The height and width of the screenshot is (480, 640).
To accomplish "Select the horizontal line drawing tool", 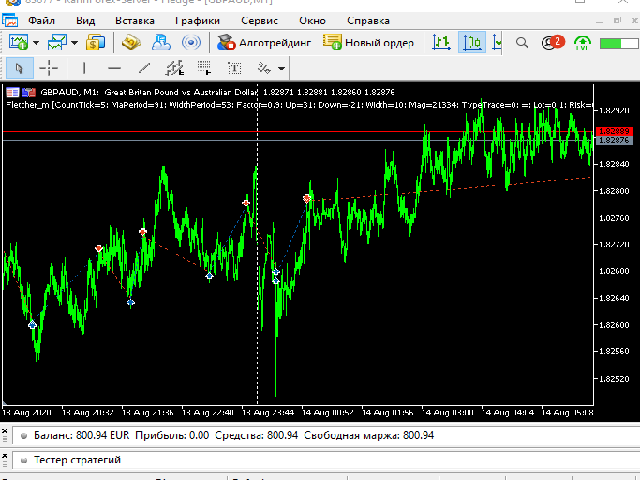I will click(x=114, y=68).
